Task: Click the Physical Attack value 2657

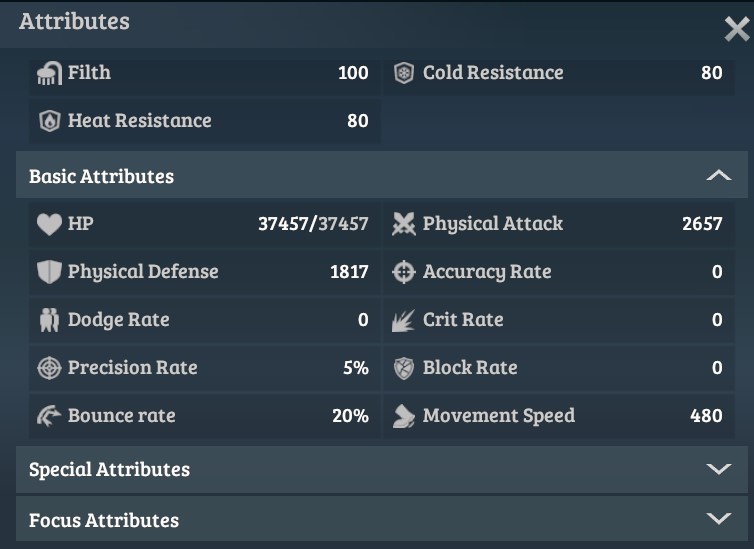Action: [702, 224]
